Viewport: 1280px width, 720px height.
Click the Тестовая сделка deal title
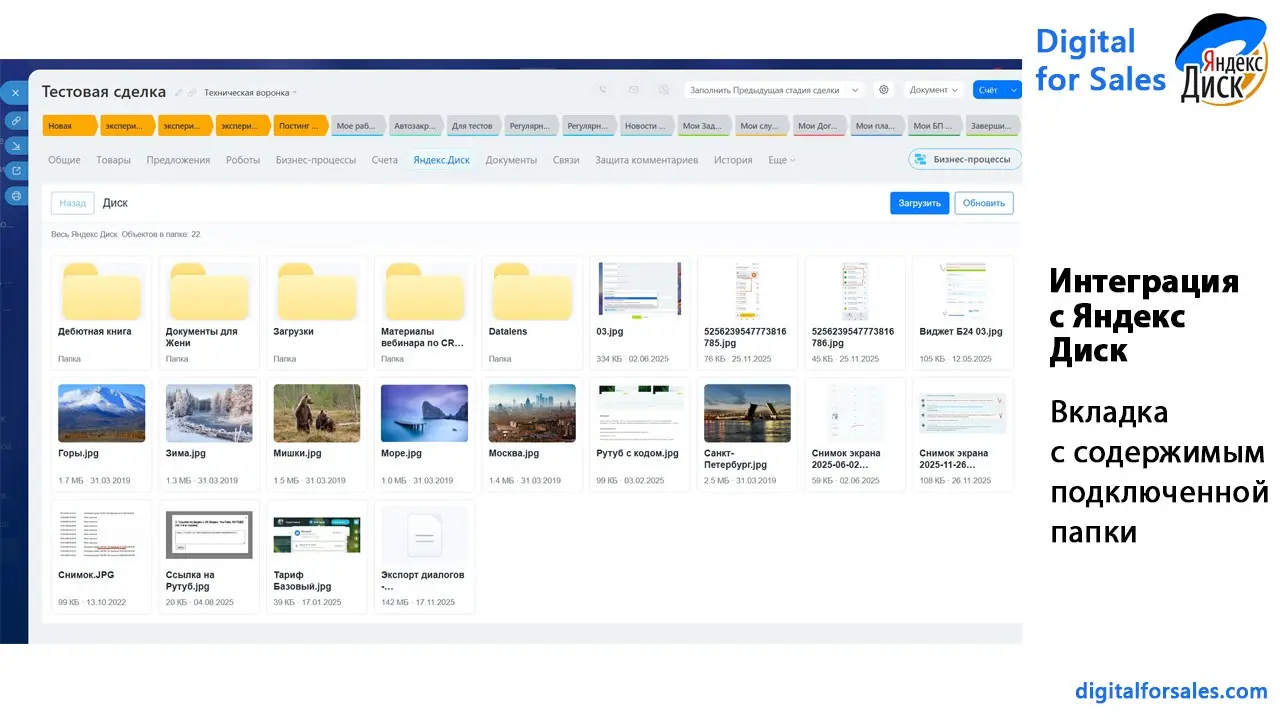(x=104, y=92)
